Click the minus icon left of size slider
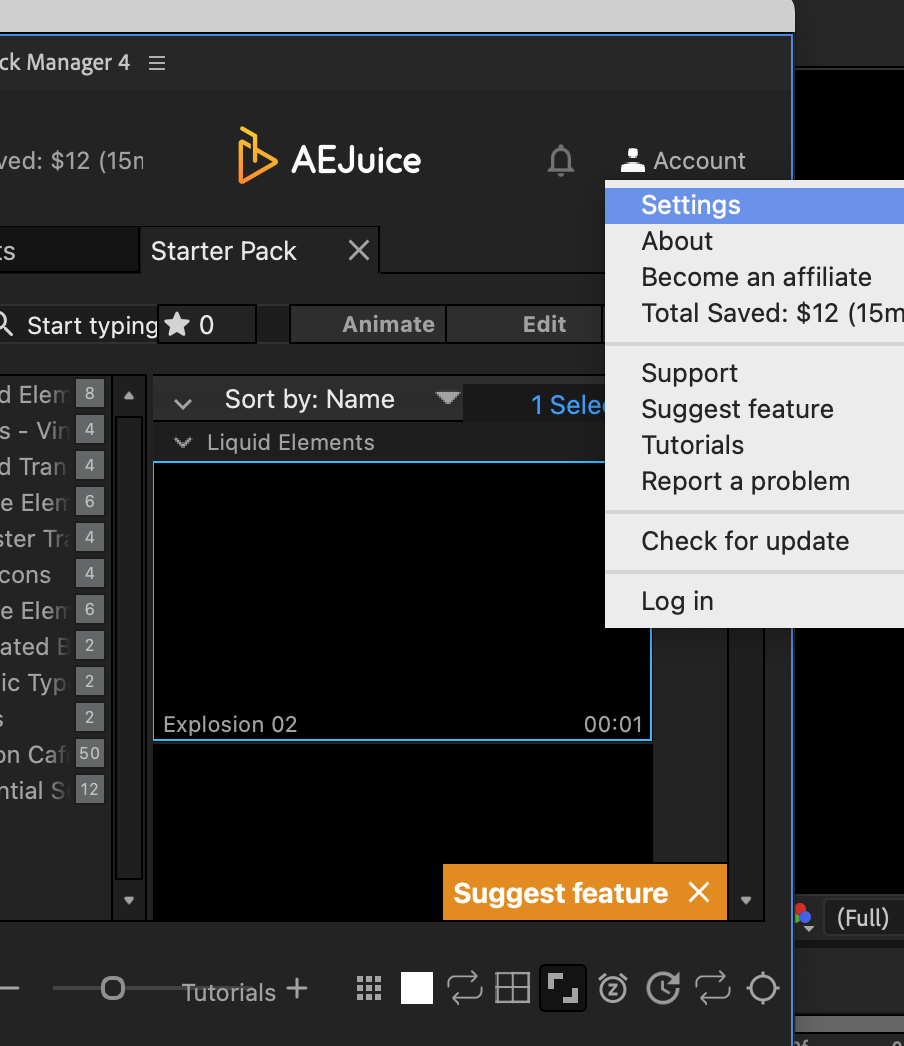 click(9, 988)
